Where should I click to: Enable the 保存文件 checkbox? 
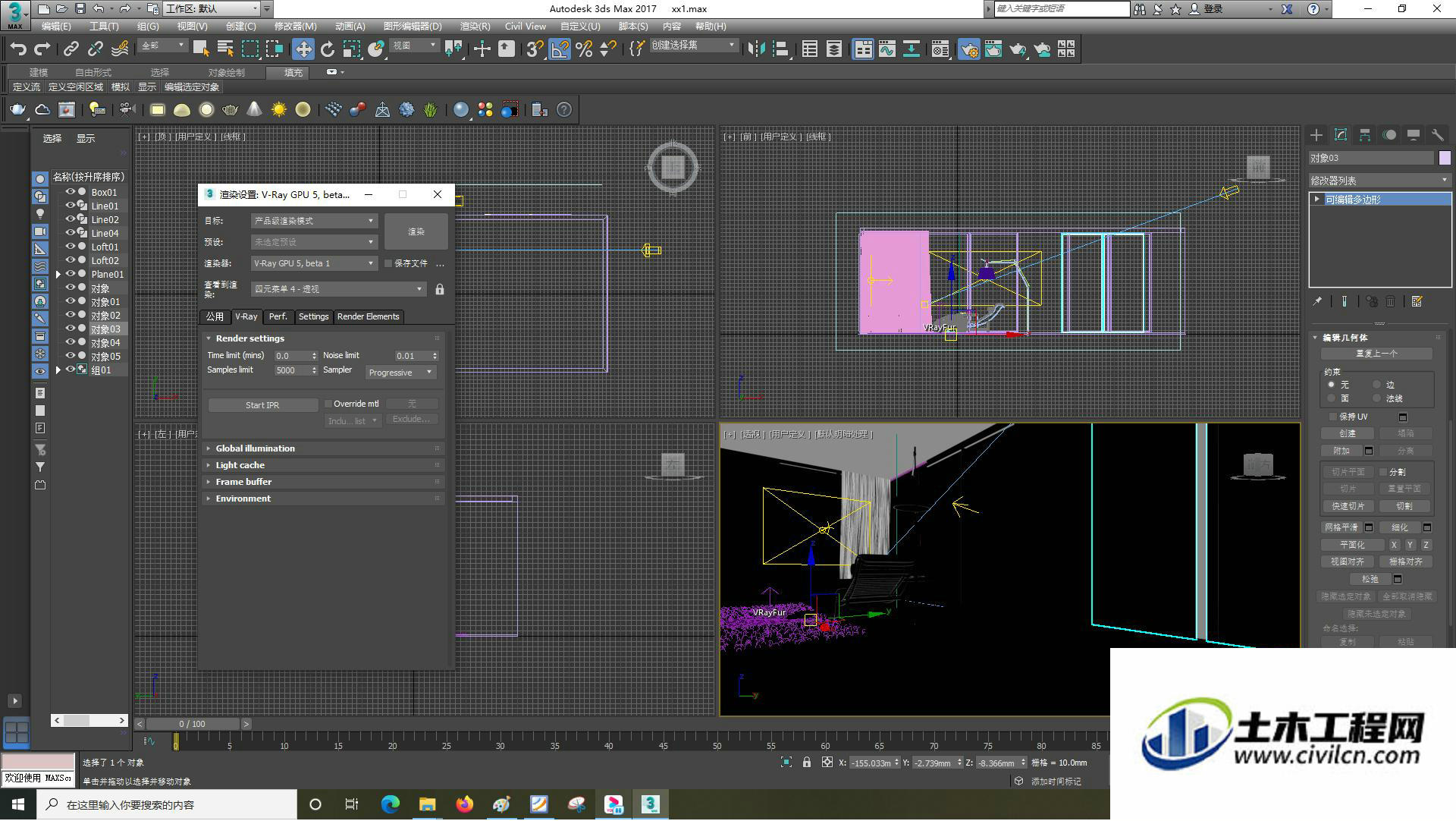tap(388, 264)
